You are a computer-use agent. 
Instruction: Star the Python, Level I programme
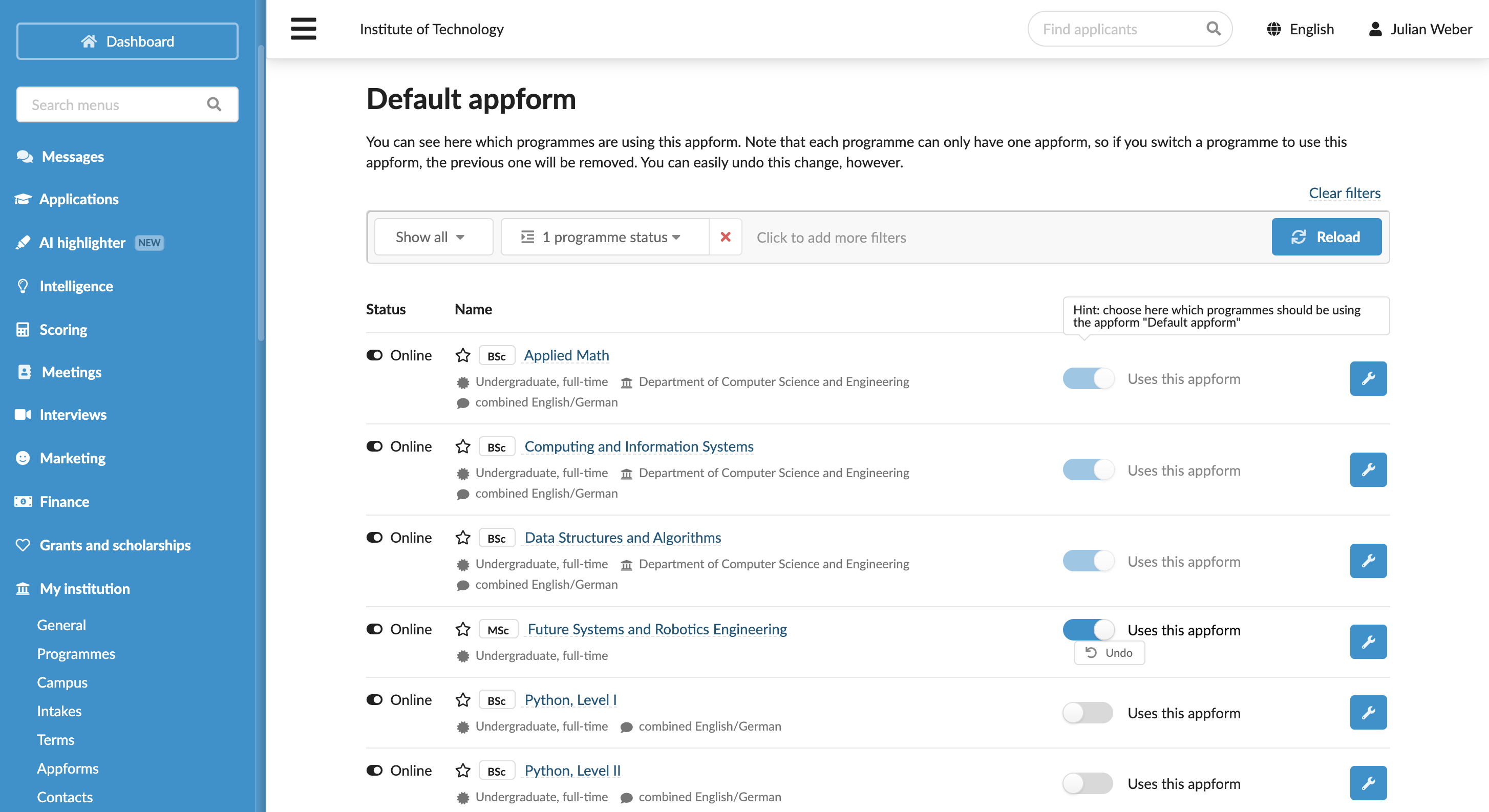tap(462, 700)
